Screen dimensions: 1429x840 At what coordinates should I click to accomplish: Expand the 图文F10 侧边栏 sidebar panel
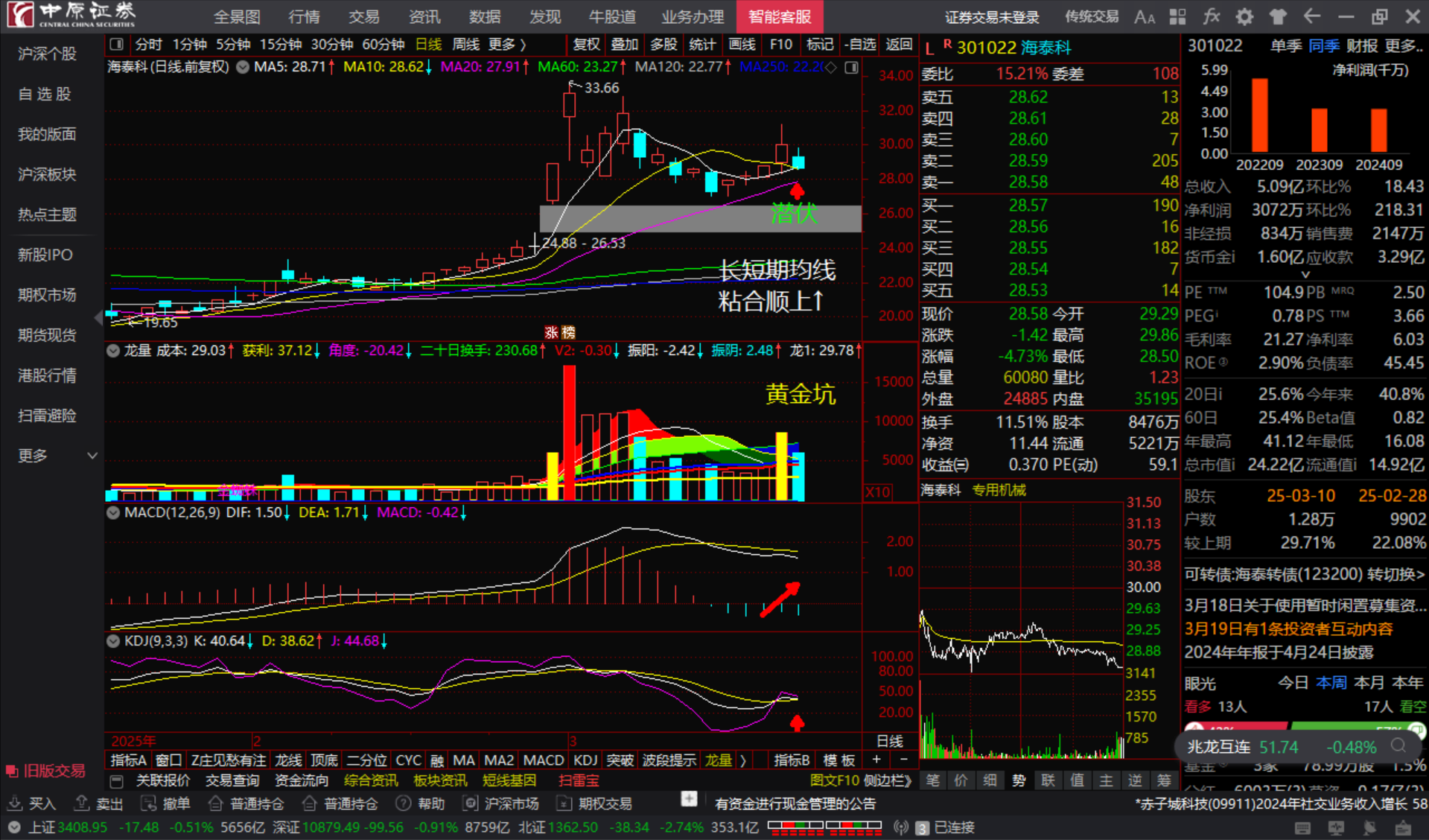coord(859,780)
